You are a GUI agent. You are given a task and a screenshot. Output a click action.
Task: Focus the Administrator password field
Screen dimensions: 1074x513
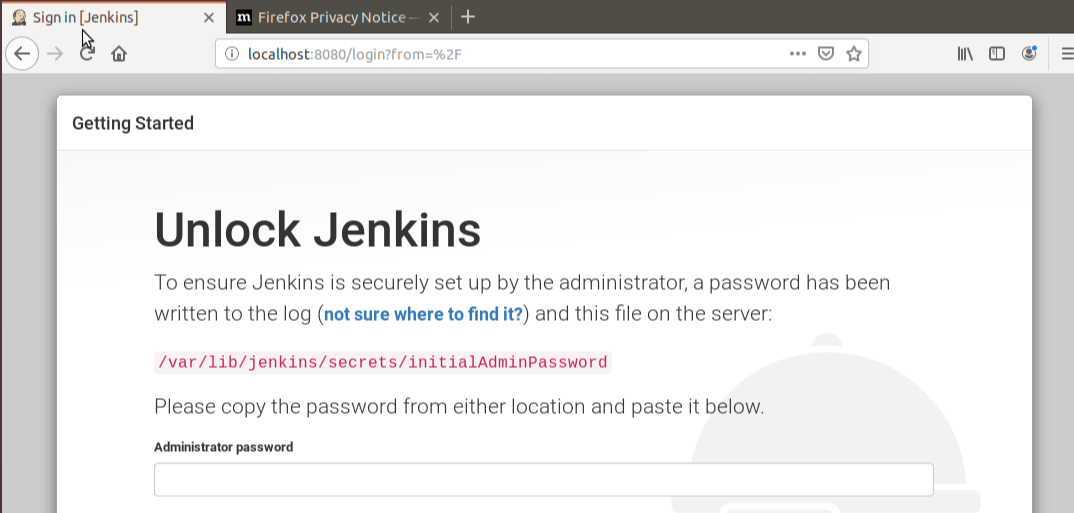click(543, 479)
